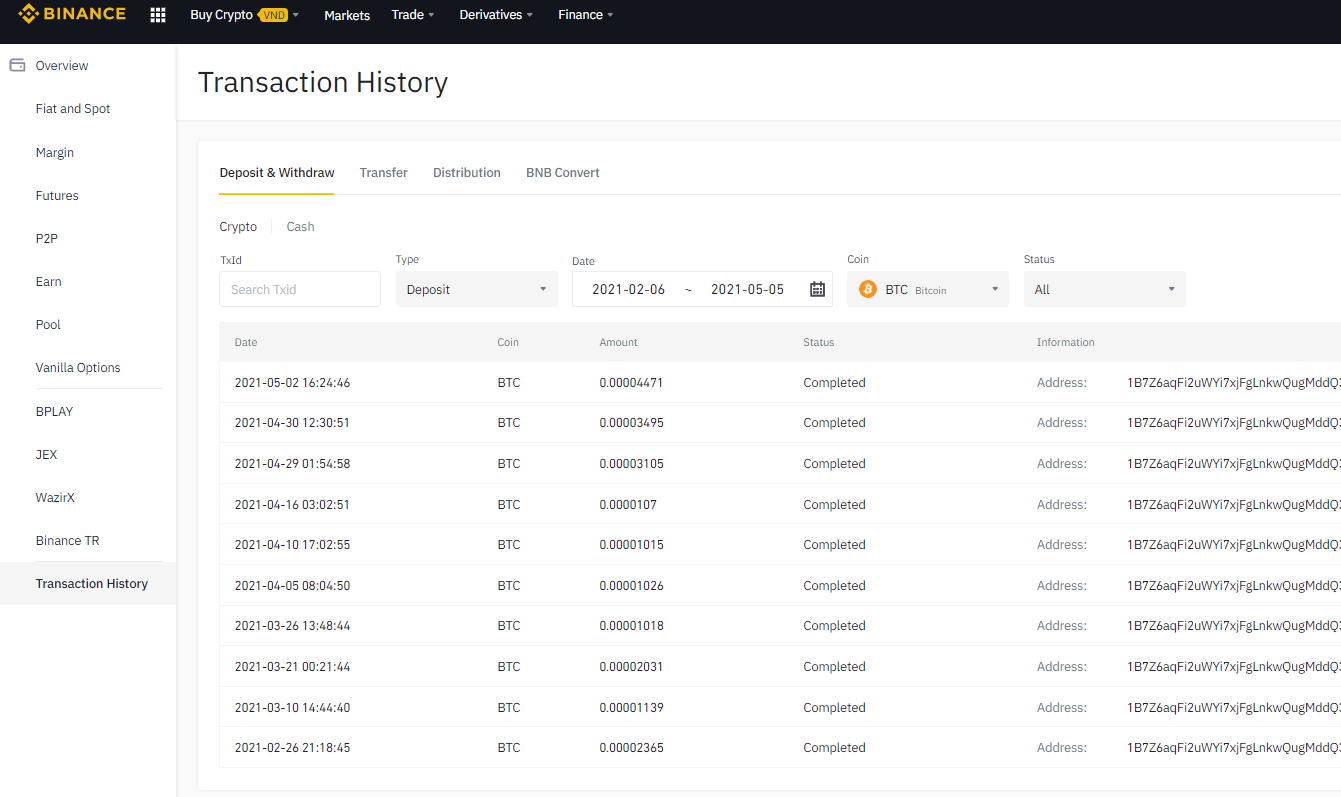The height and width of the screenshot is (797, 1341).
Task: Click the Information column header
Action: [x=1066, y=342]
